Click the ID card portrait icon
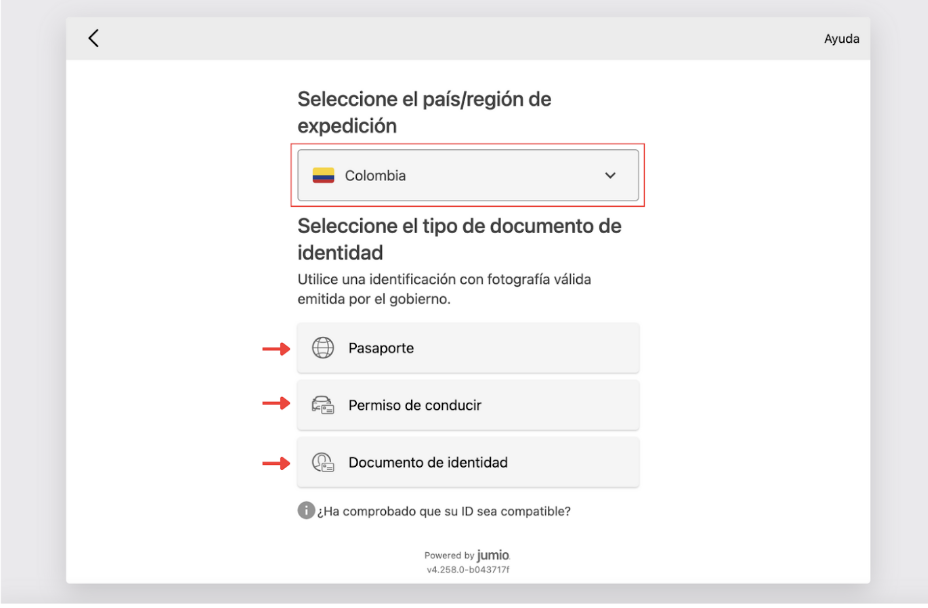The image size is (928, 608). click(322, 462)
